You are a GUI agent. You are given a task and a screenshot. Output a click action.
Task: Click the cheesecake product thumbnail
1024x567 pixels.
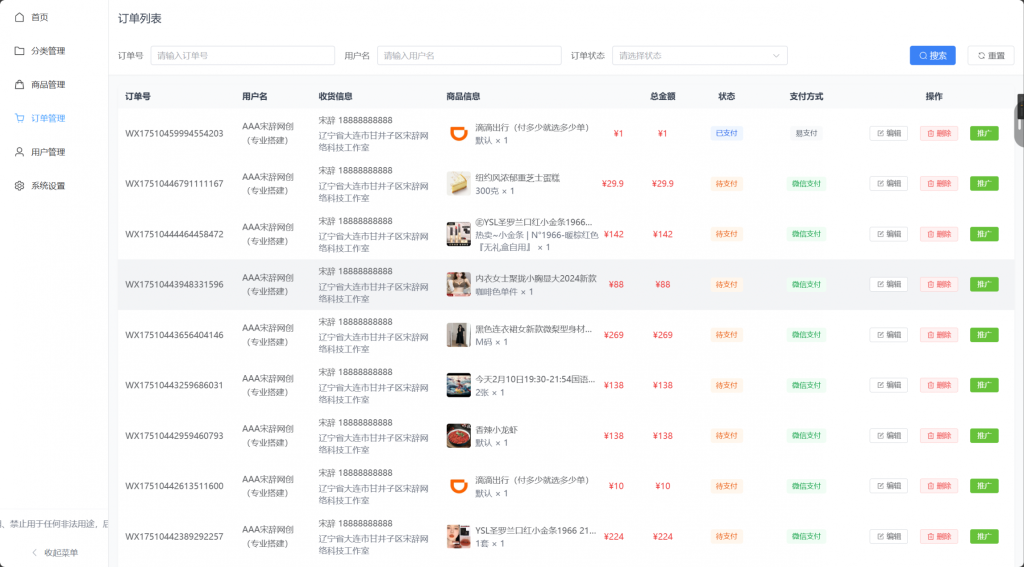tap(458, 184)
